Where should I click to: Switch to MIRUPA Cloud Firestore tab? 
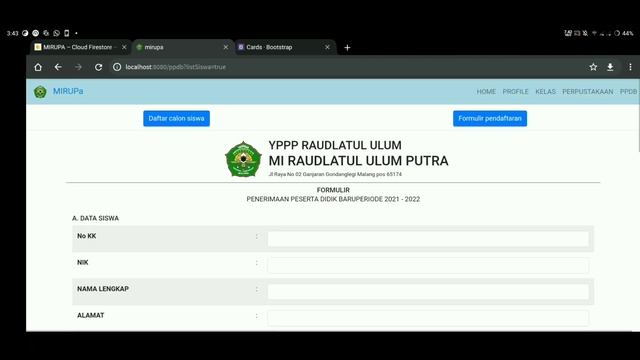point(78,47)
